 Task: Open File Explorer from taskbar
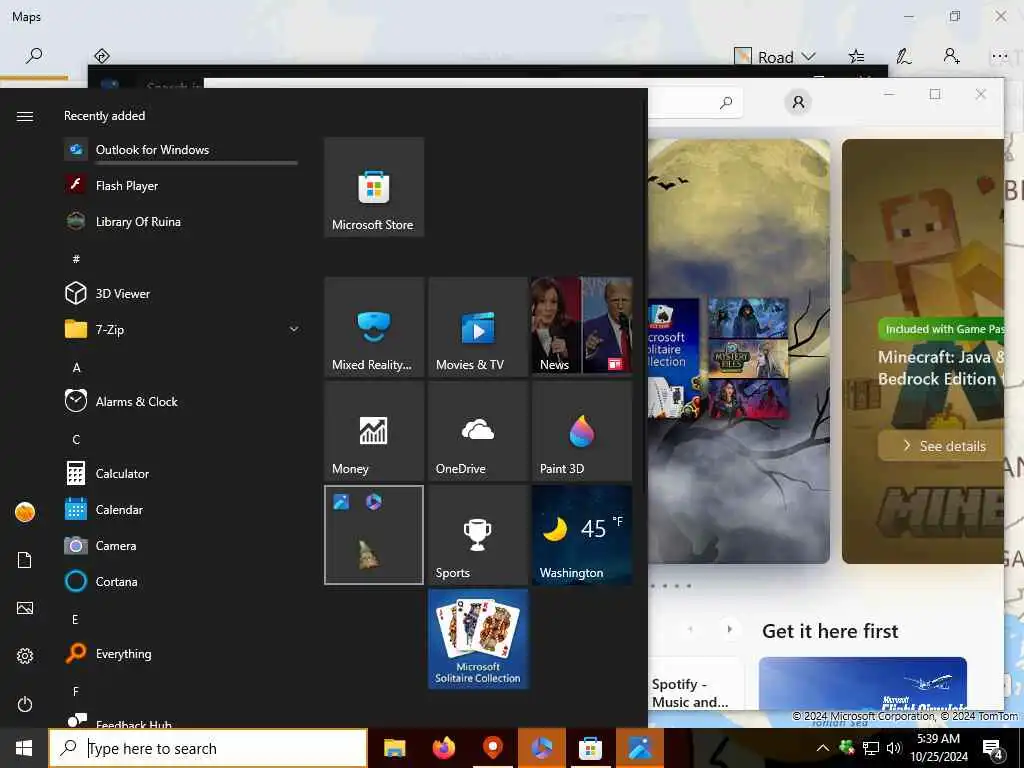pyautogui.click(x=394, y=748)
